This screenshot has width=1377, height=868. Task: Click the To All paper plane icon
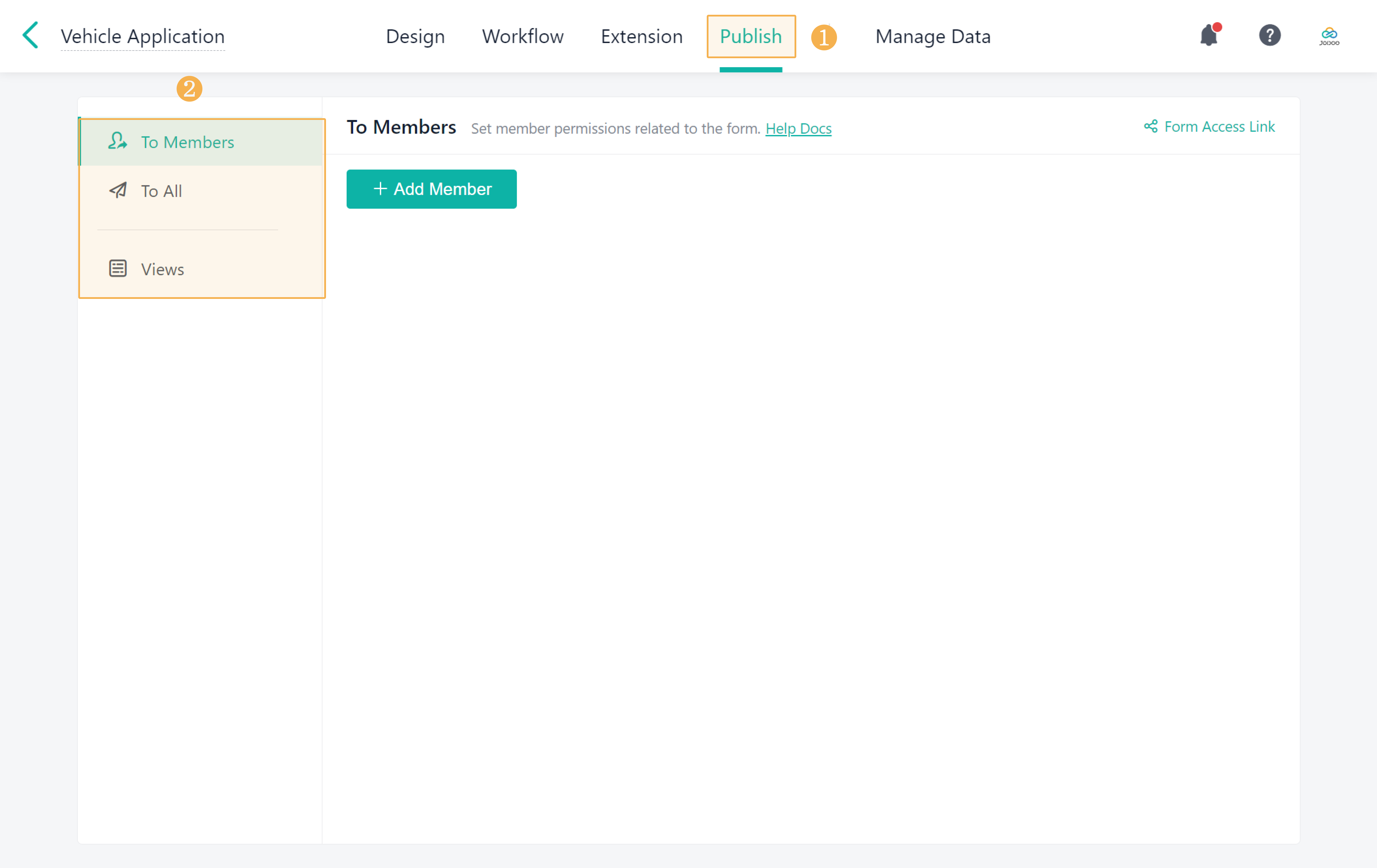118,190
